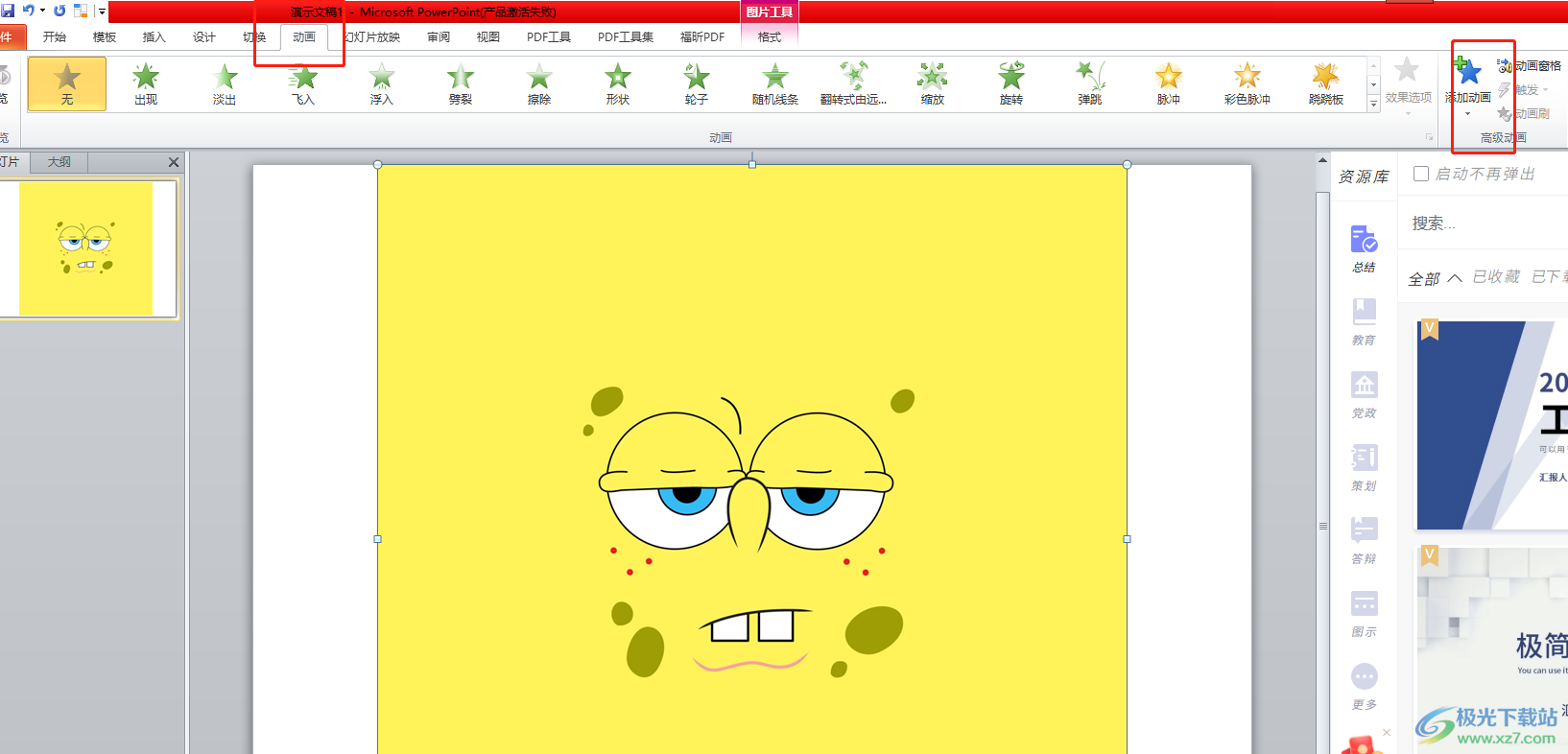
Task: Apply the 弹跳 (Bounce) animation
Action: [x=1090, y=83]
